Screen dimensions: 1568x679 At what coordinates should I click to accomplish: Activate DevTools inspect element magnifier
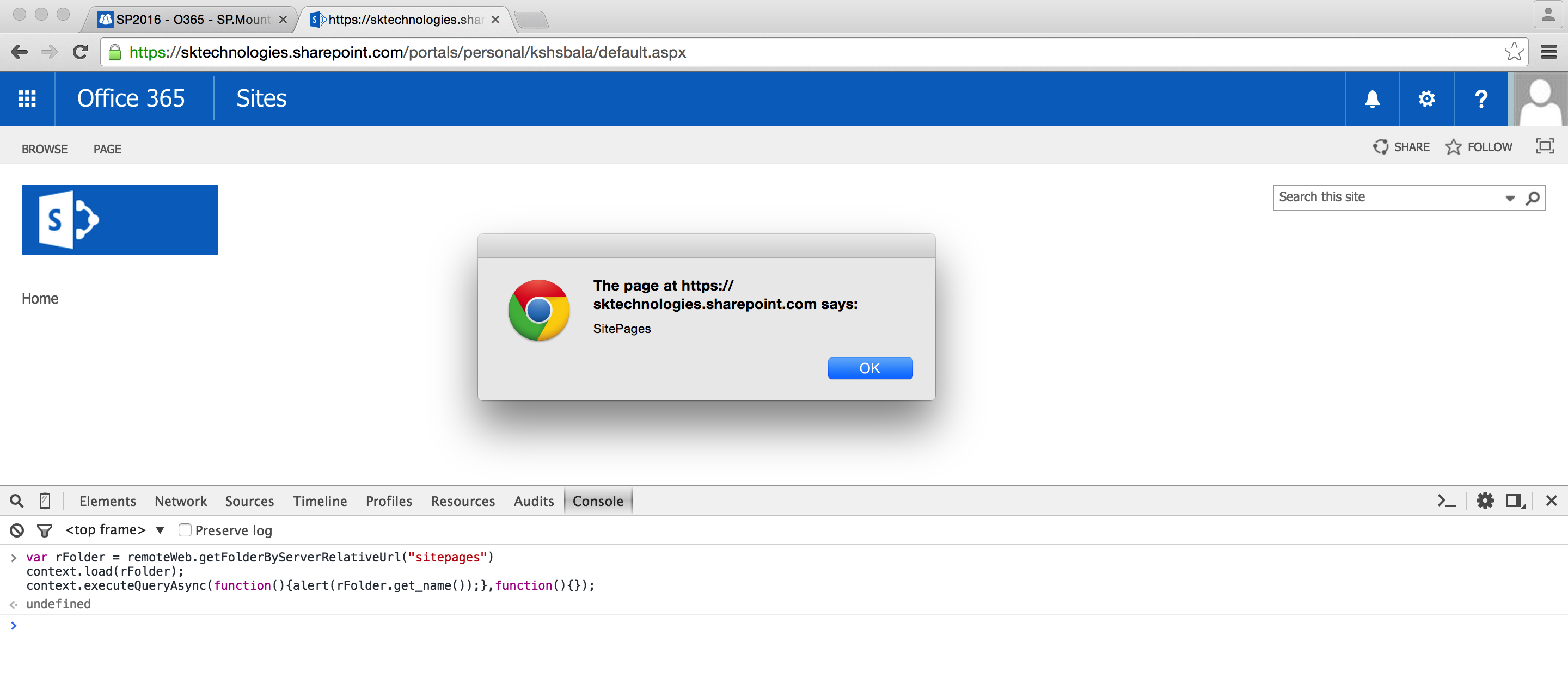16,501
